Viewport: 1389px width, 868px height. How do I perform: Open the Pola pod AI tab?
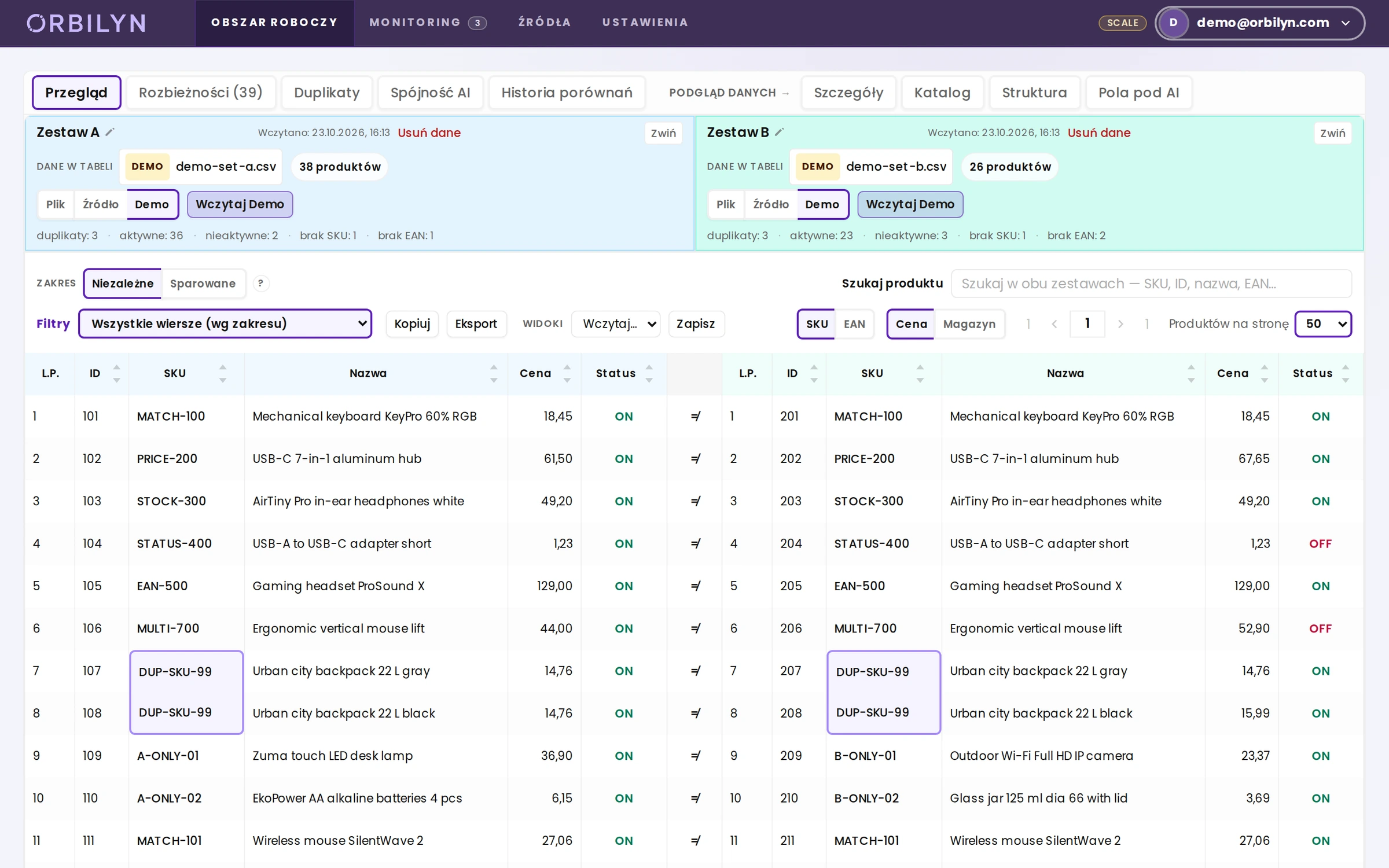1138,93
